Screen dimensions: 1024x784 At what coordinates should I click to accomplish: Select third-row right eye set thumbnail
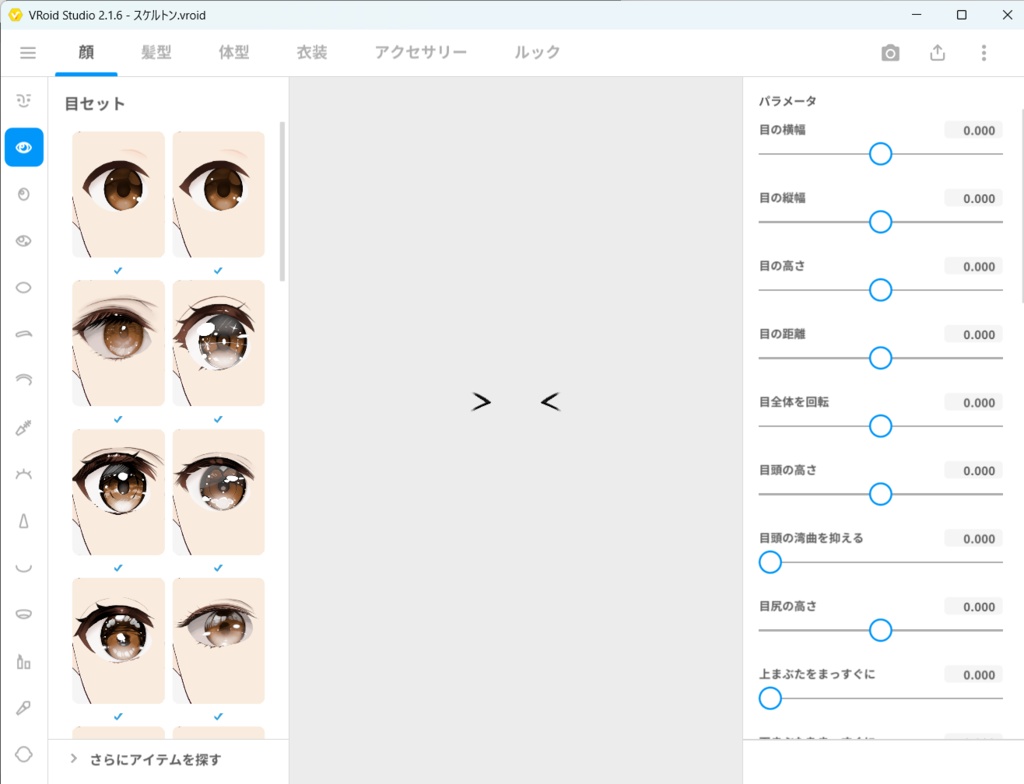click(x=219, y=492)
